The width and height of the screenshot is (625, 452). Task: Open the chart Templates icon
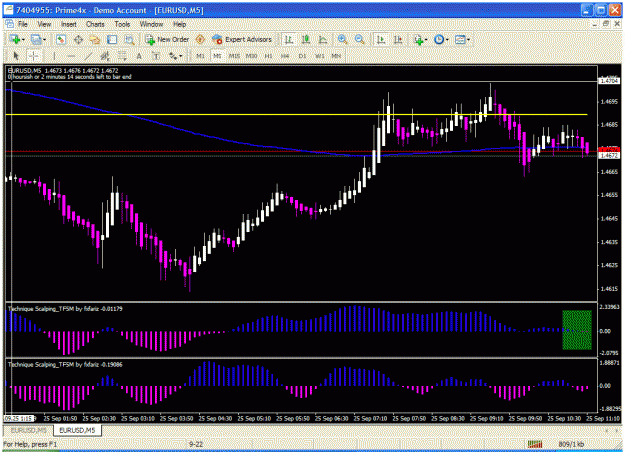click(460, 39)
